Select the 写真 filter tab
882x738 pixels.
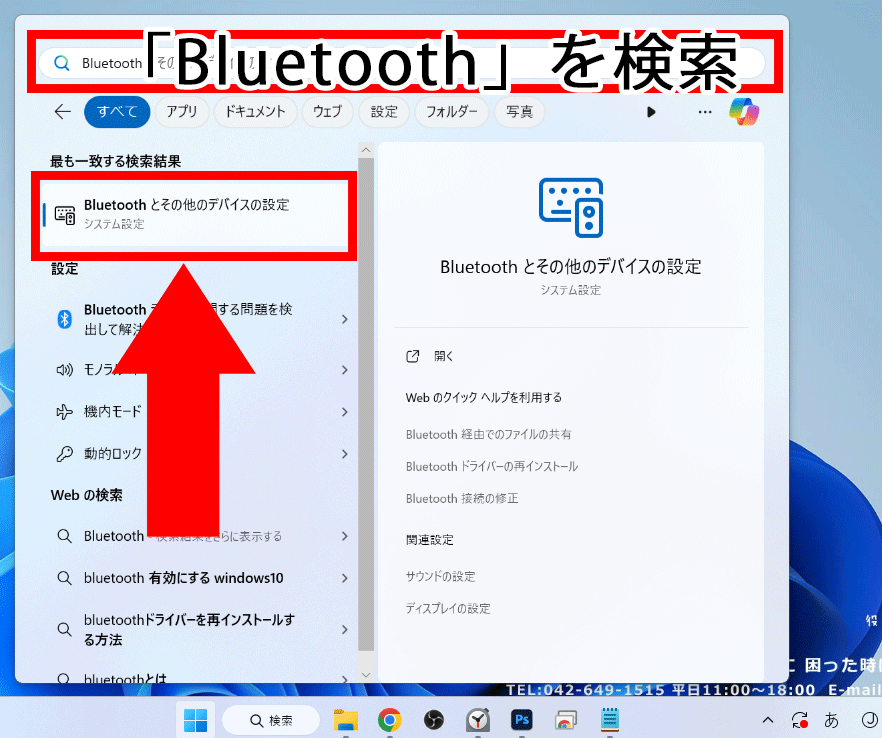point(519,112)
